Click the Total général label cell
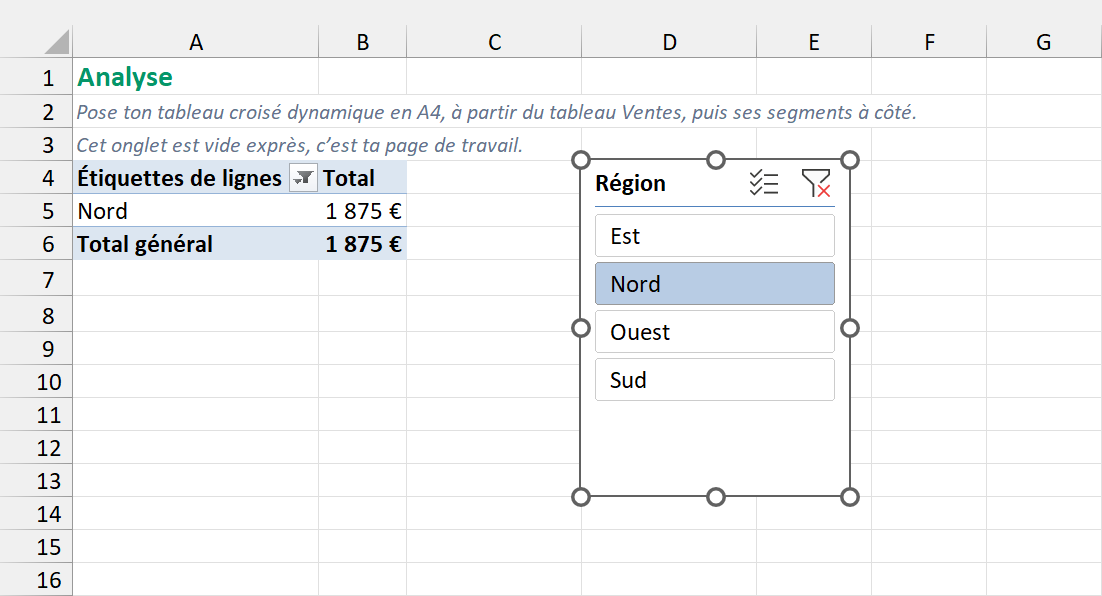This screenshot has width=1102, height=596. 195,244
